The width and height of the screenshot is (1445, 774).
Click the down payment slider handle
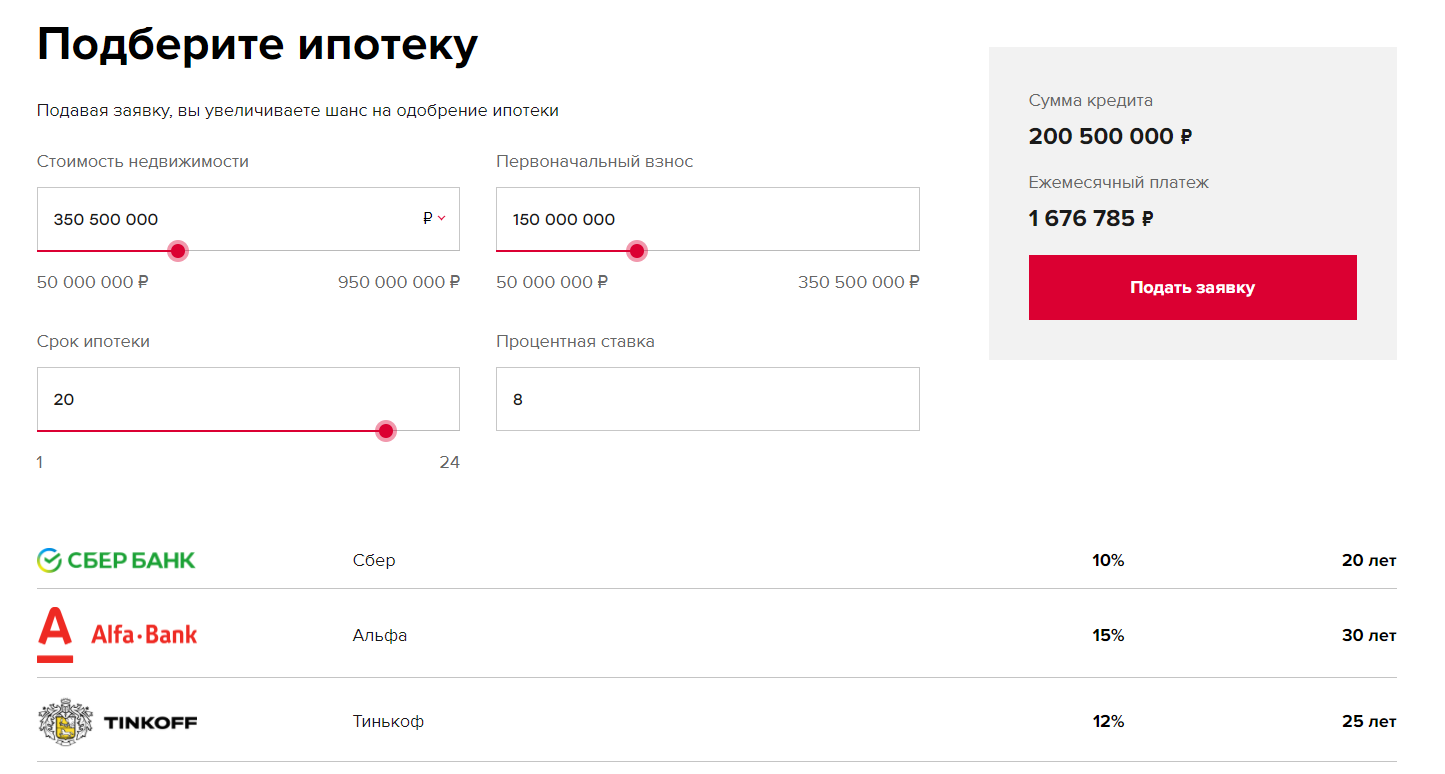[636, 251]
